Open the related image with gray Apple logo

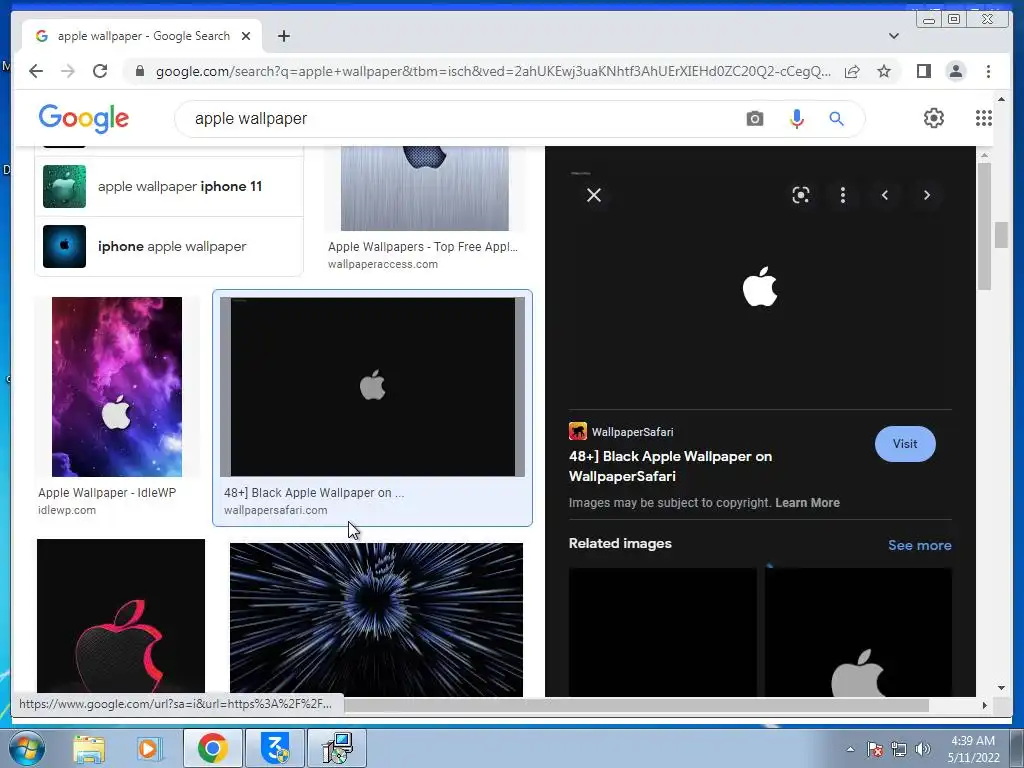click(858, 632)
